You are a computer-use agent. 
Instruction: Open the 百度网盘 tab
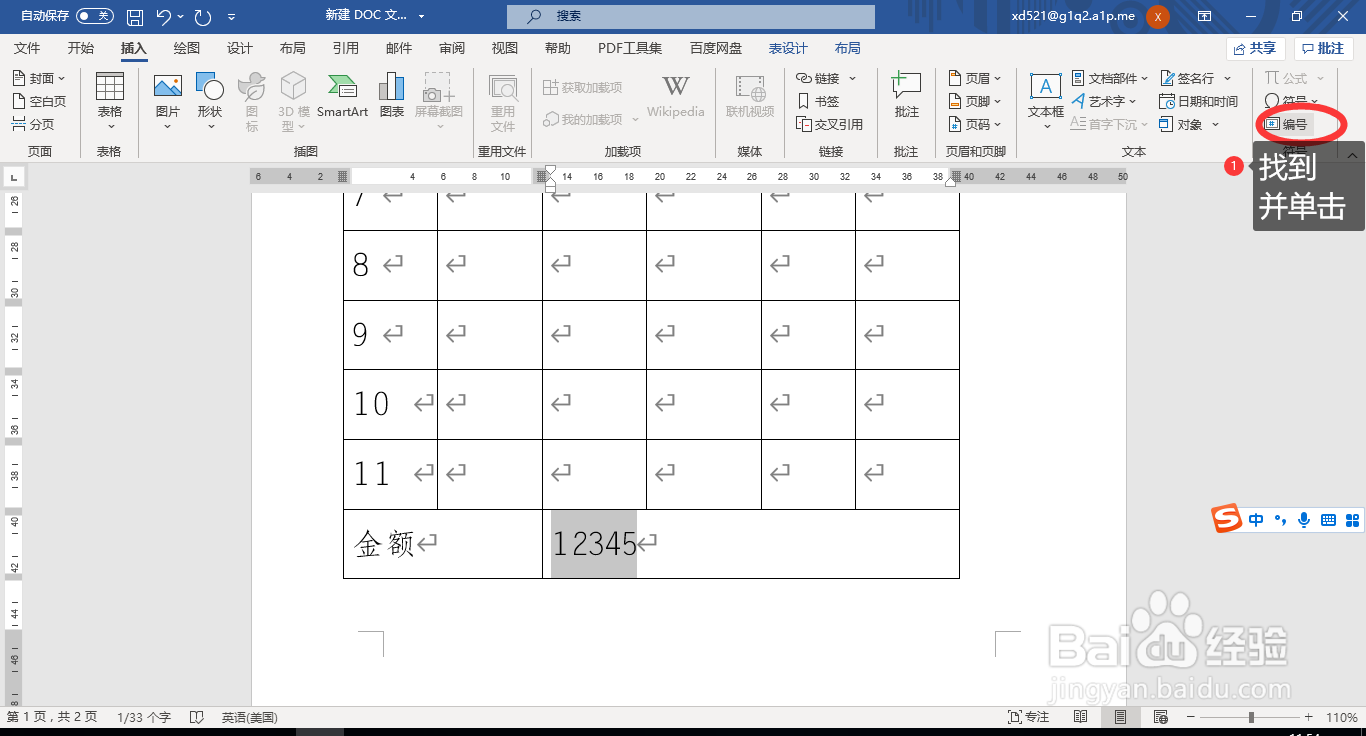[716, 48]
